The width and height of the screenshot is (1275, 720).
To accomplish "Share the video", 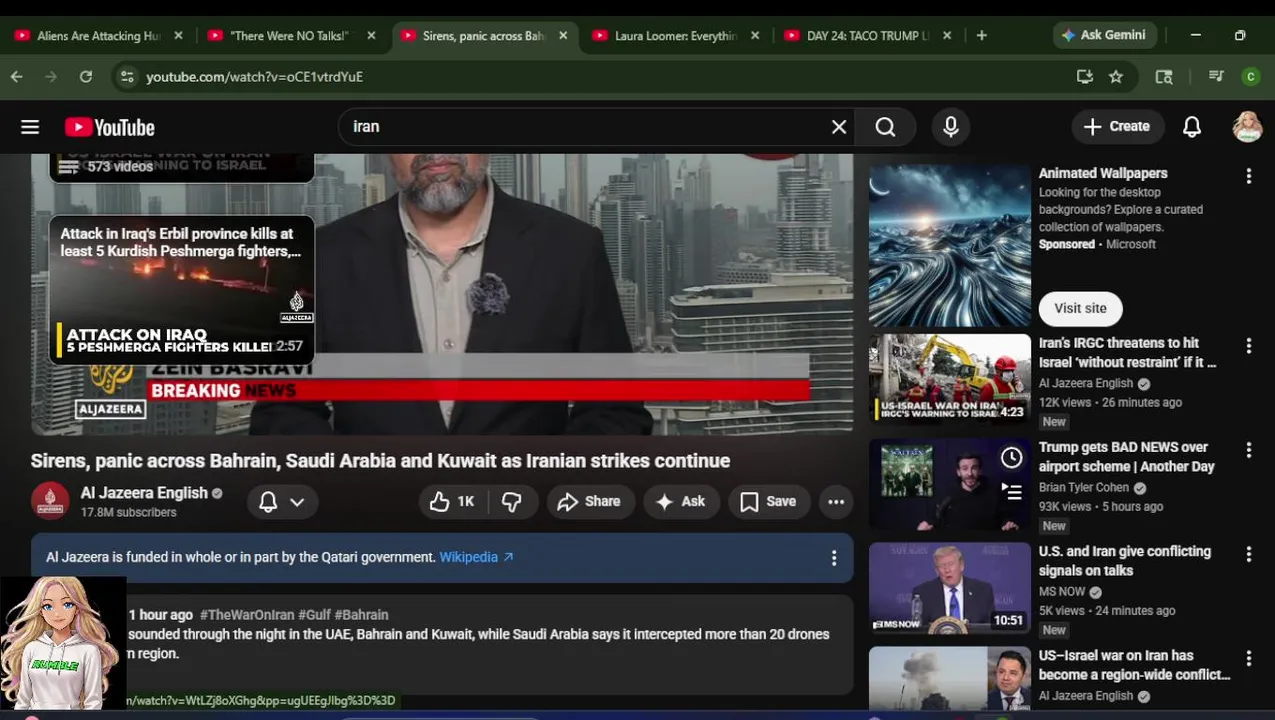I will [x=589, y=501].
